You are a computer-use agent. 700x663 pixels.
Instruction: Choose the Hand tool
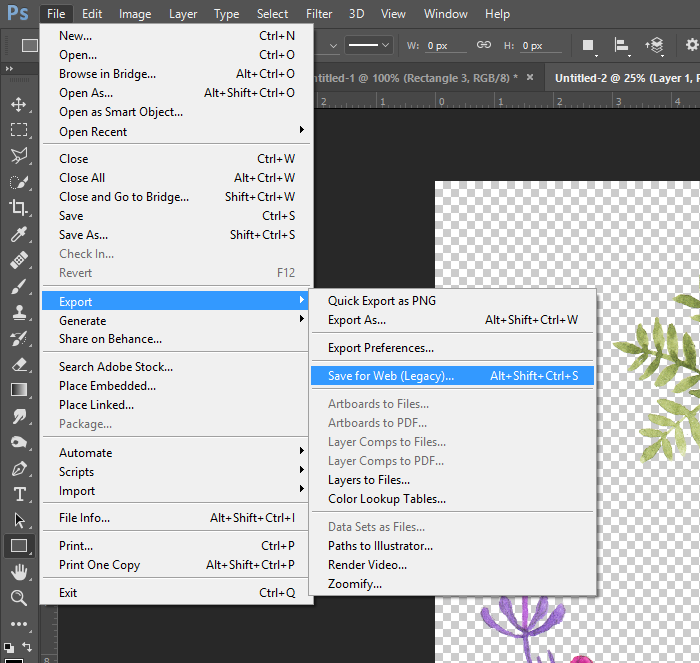(x=18, y=572)
